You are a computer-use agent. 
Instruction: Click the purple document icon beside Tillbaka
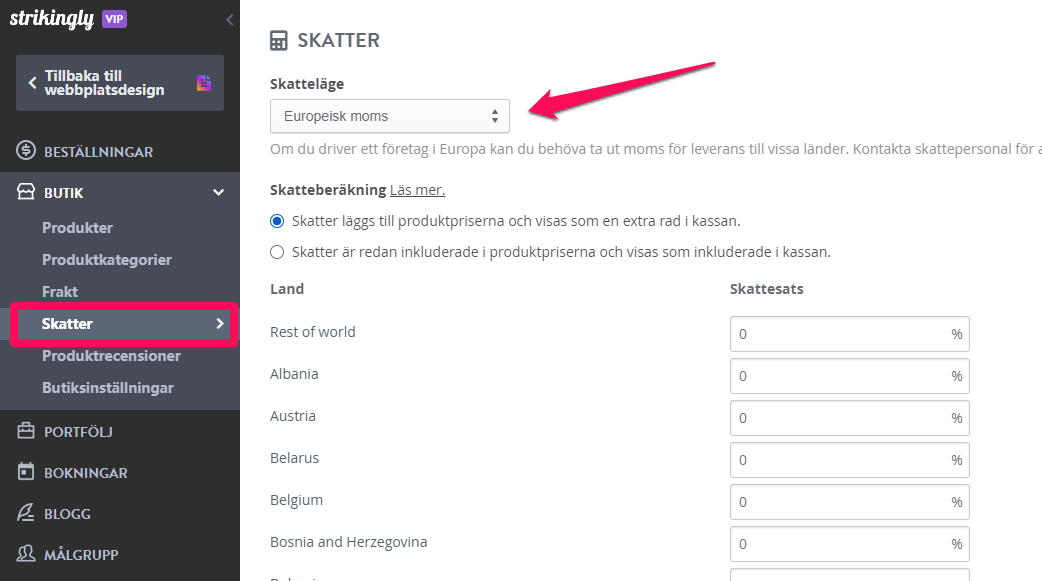pyautogui.click(x=204, y=83)
